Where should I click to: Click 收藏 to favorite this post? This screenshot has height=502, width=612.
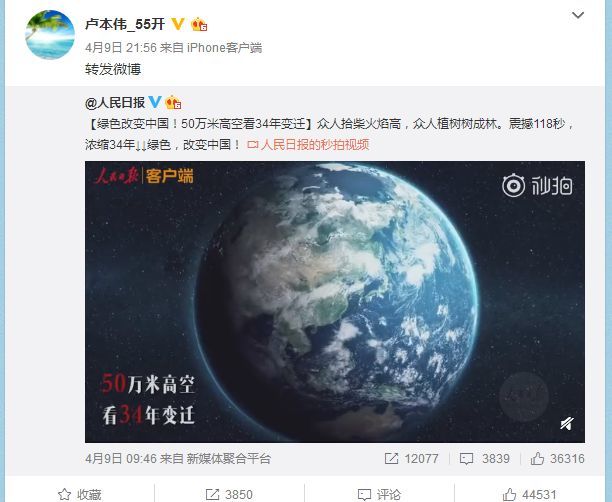click(x=80, y=494)
